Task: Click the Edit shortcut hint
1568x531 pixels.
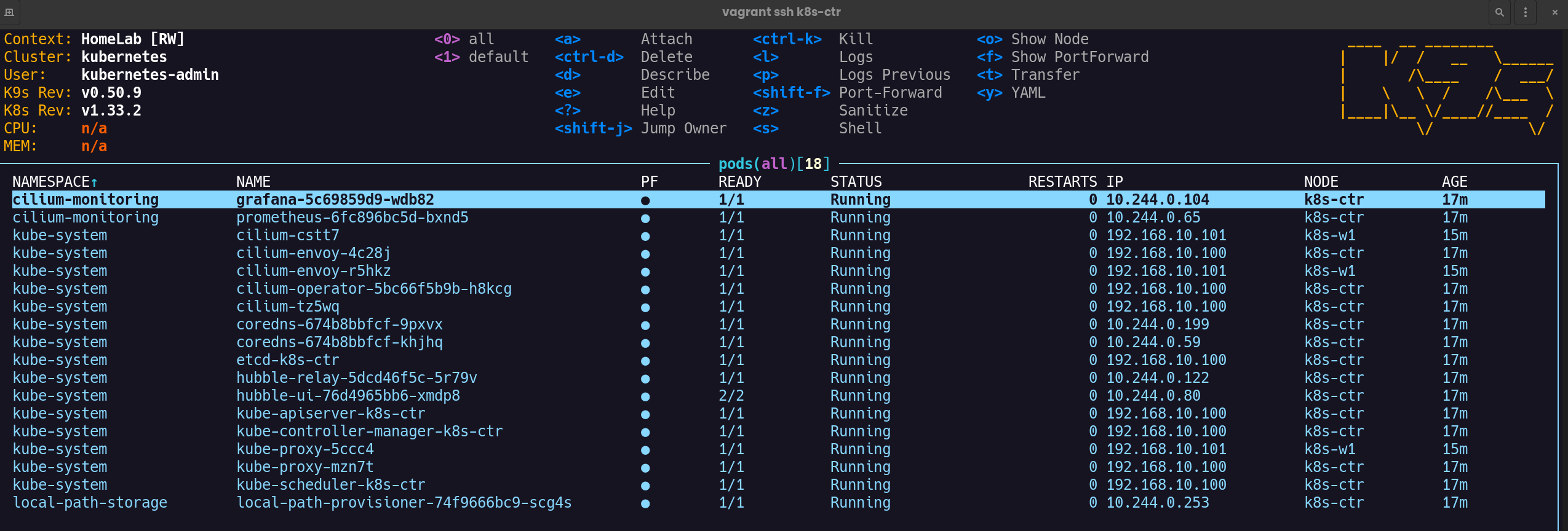Action: pyautogui.click(x=615, y=93)
